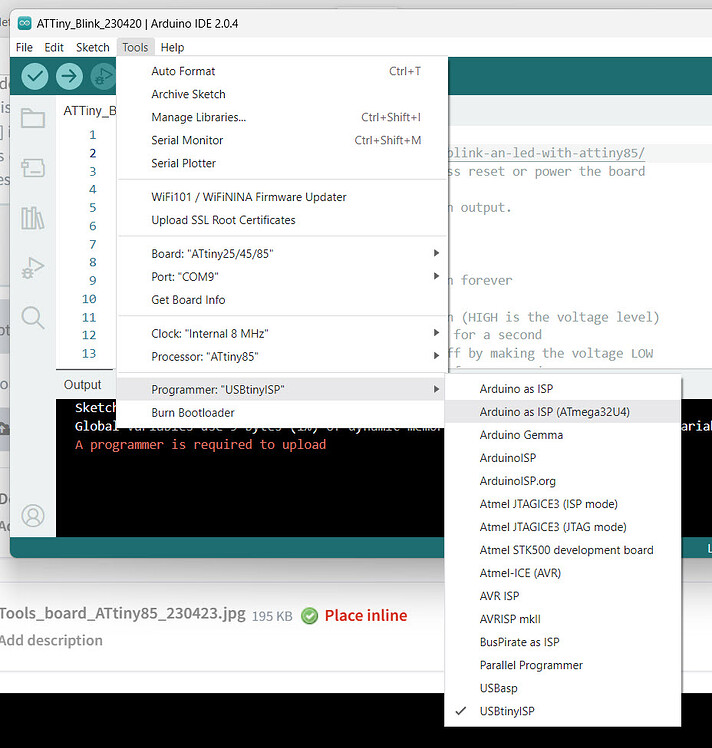Viewport: 712px width, 748px height.
Task: Open the Sketch menu
Action: click(x=93, y=47)
